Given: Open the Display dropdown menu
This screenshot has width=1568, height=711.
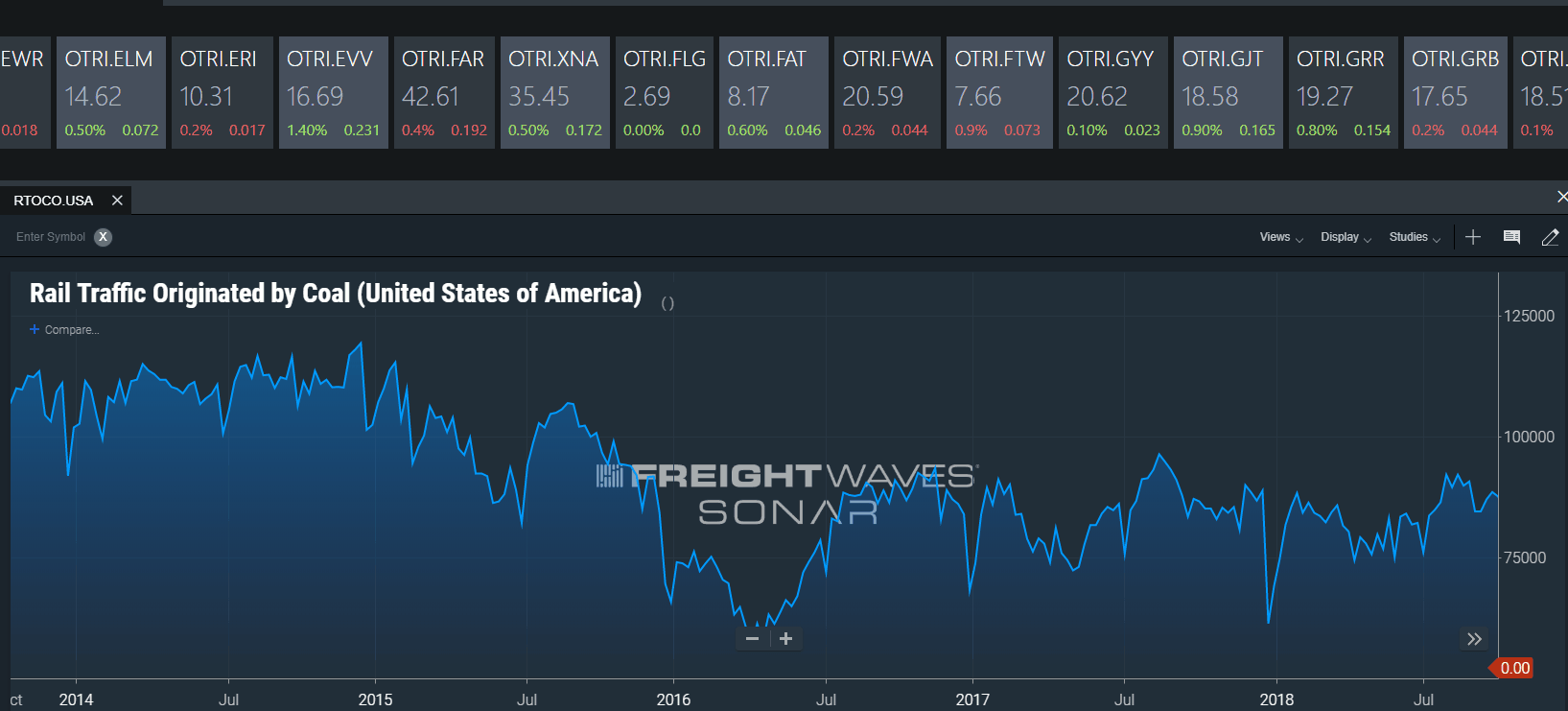Looking at the screenshot, I should click(x=1346, y=237).
